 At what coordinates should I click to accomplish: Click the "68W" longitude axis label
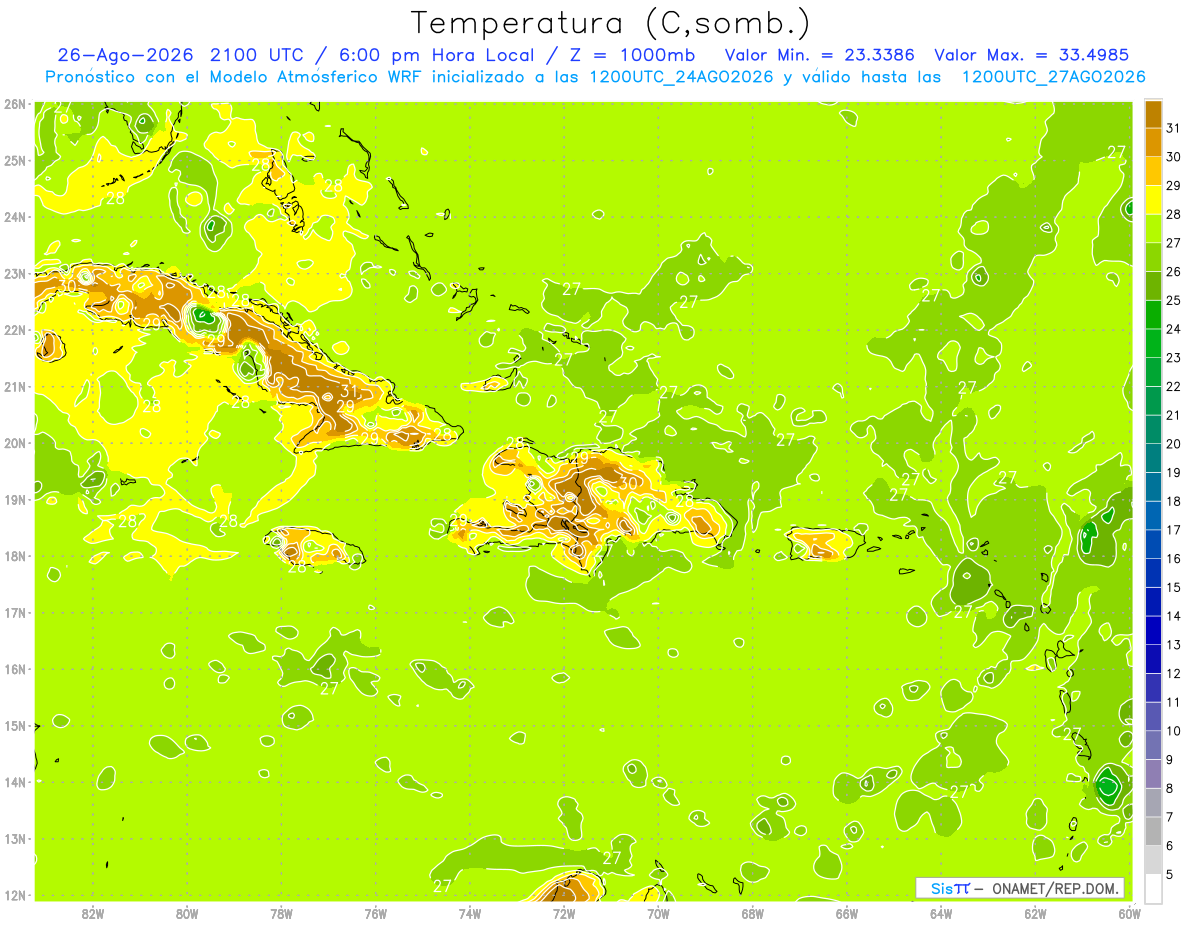[753, 913]
